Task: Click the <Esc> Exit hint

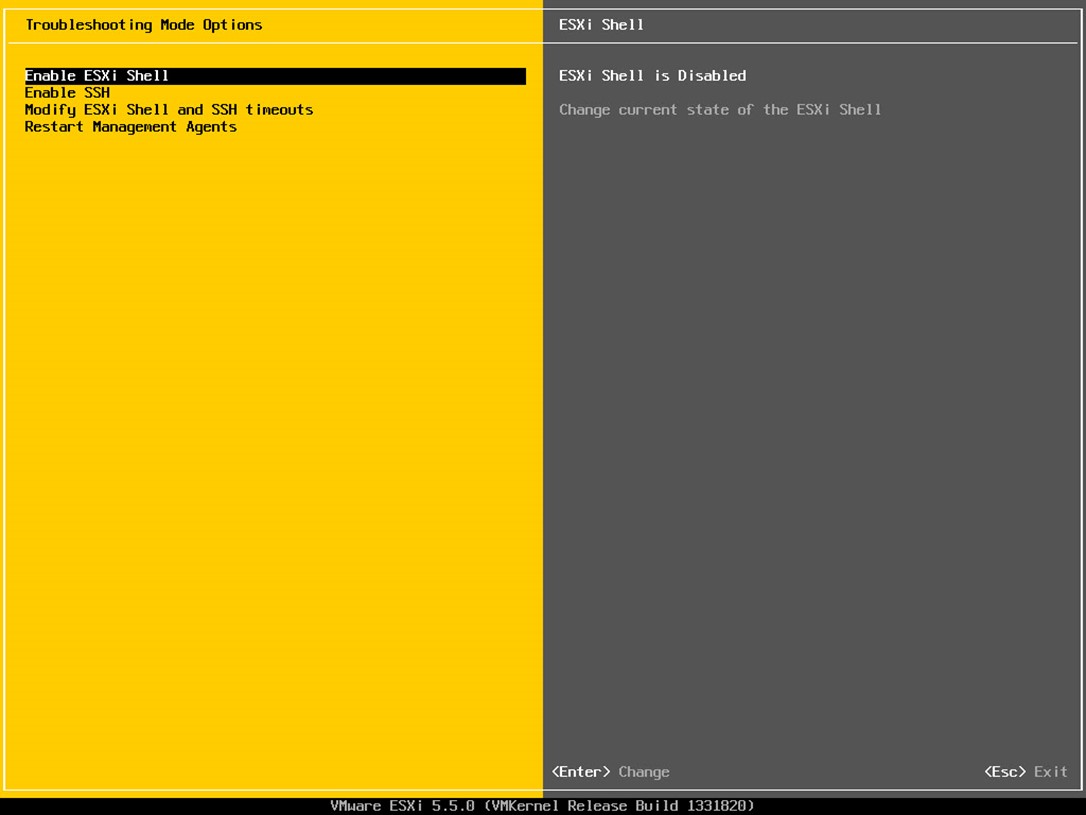Action: [x=1026, y=771]
